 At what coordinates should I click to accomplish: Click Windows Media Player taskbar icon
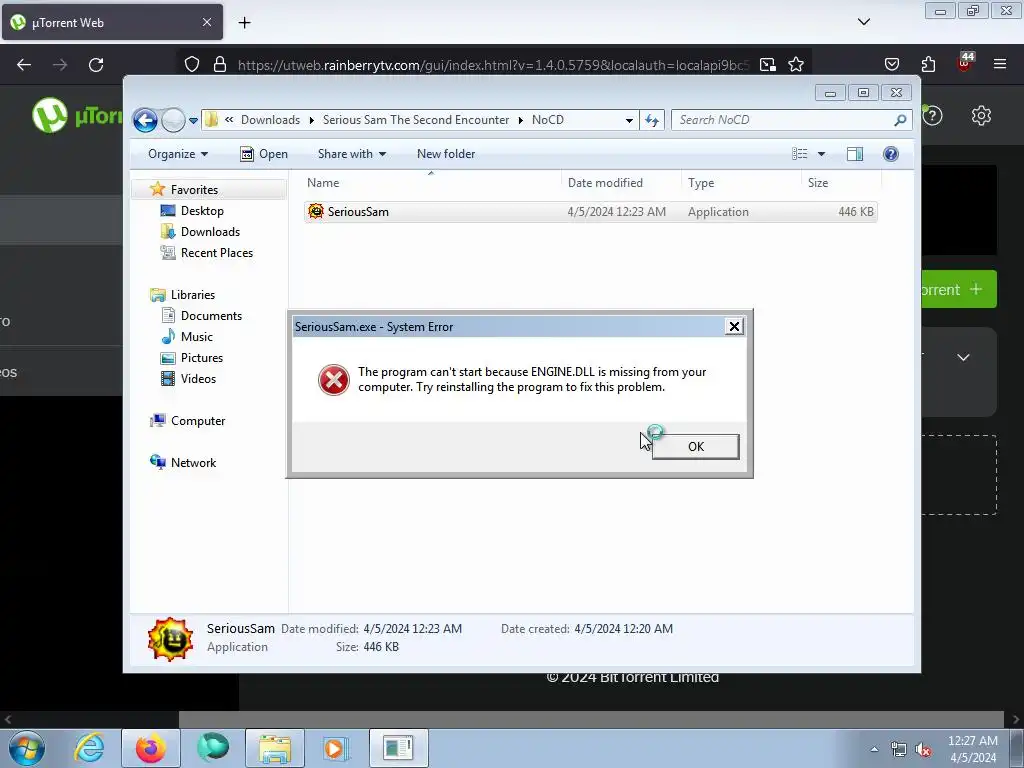pos(336,748)
